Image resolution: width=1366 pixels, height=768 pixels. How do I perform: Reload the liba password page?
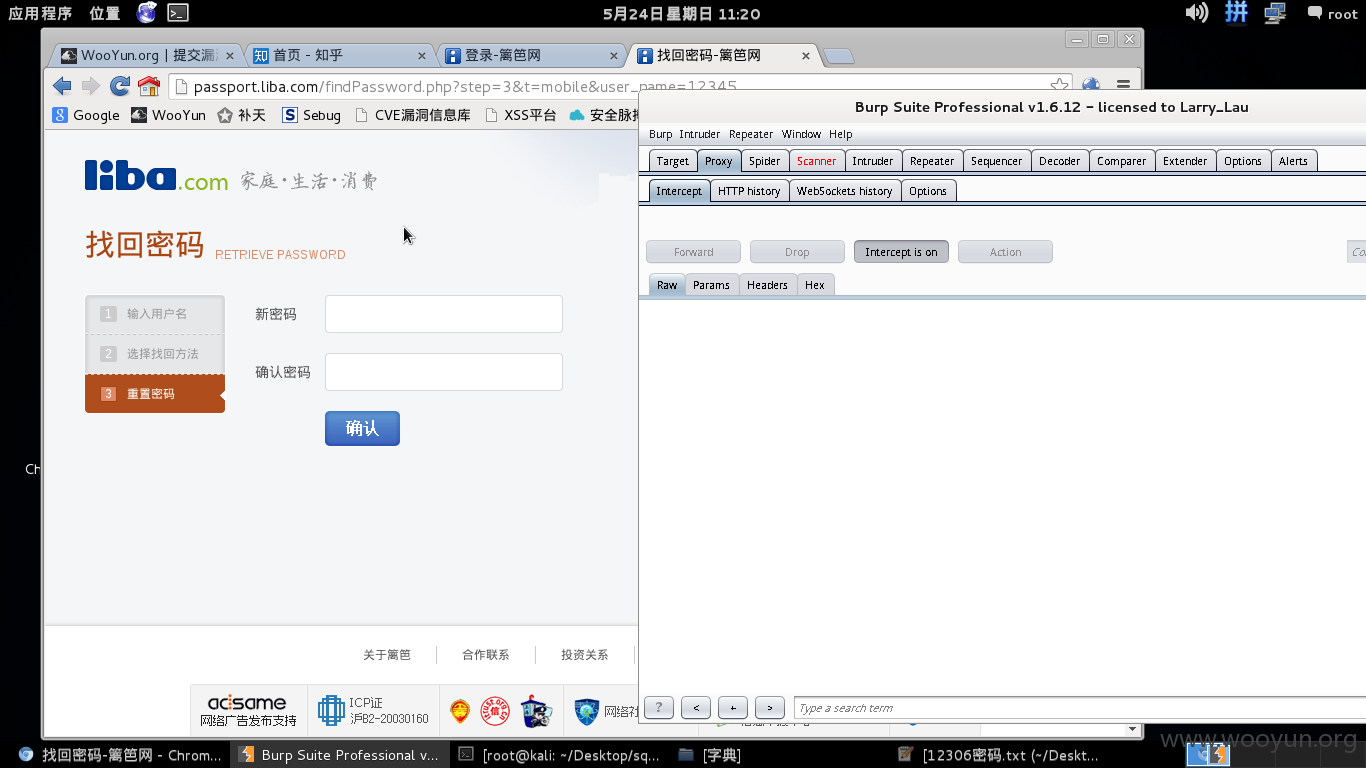(120, 86)
